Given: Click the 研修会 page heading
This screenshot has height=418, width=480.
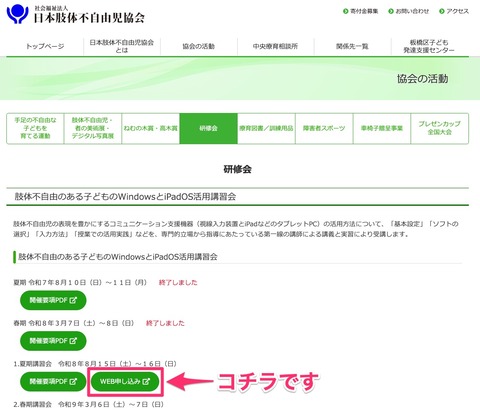Looking at the screenshot, I should pyautogui.click(x=237, y=169).
